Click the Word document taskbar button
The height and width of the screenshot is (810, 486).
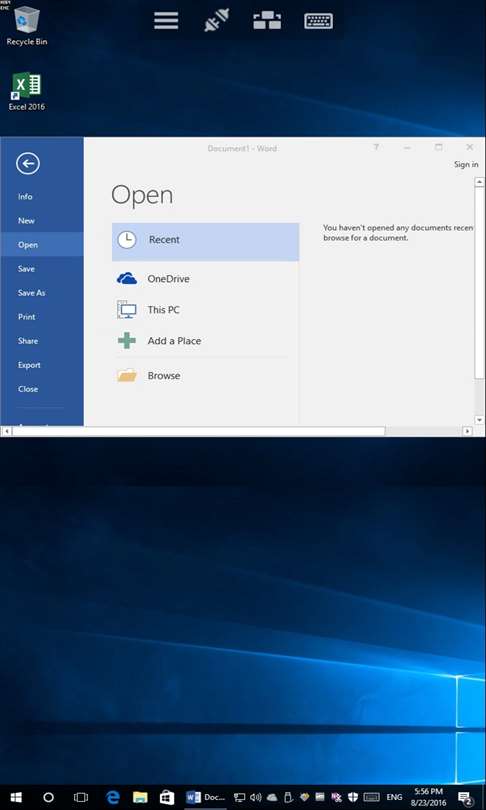coord(206,797)
